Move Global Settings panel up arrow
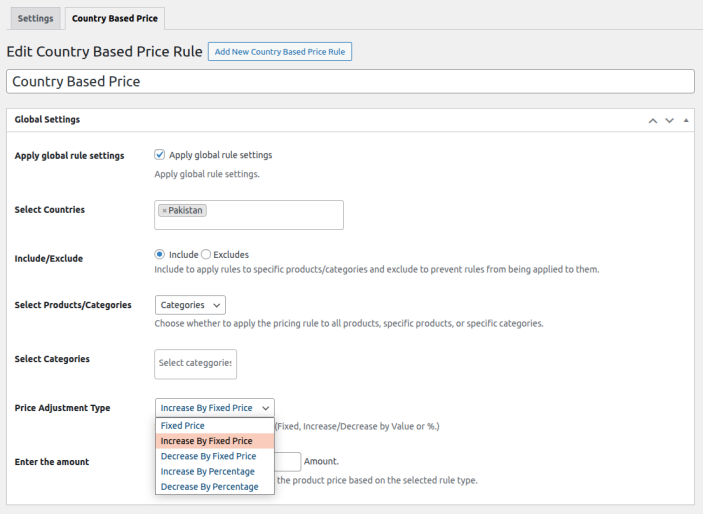Screen dimensions: 703x514 click(x=653, y=120)
